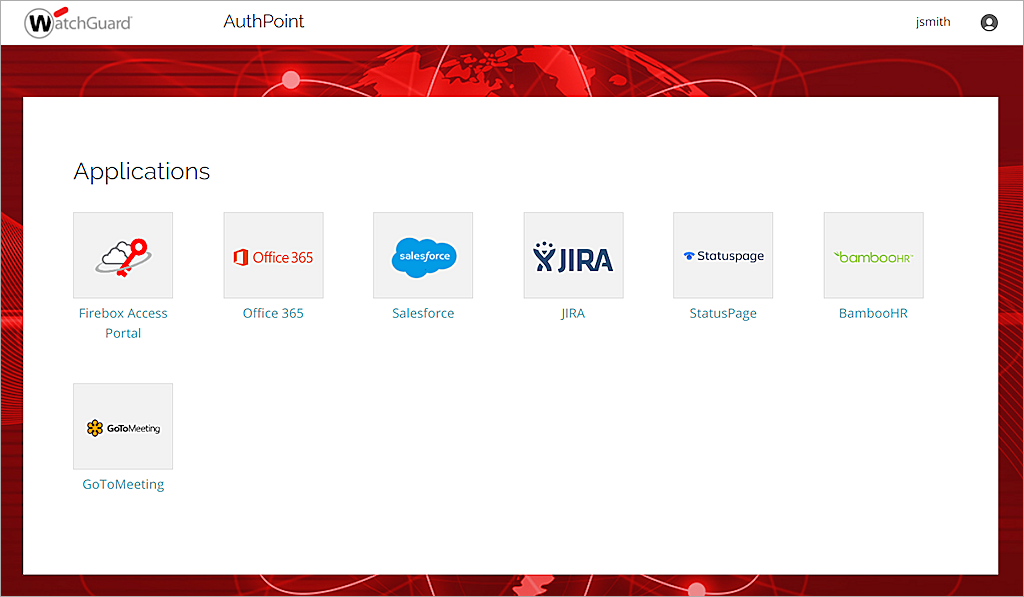Viewport: 1024px width, 597px height.
Task: Click the Salesforce cloud logo tile
Action: pos(423,255)
